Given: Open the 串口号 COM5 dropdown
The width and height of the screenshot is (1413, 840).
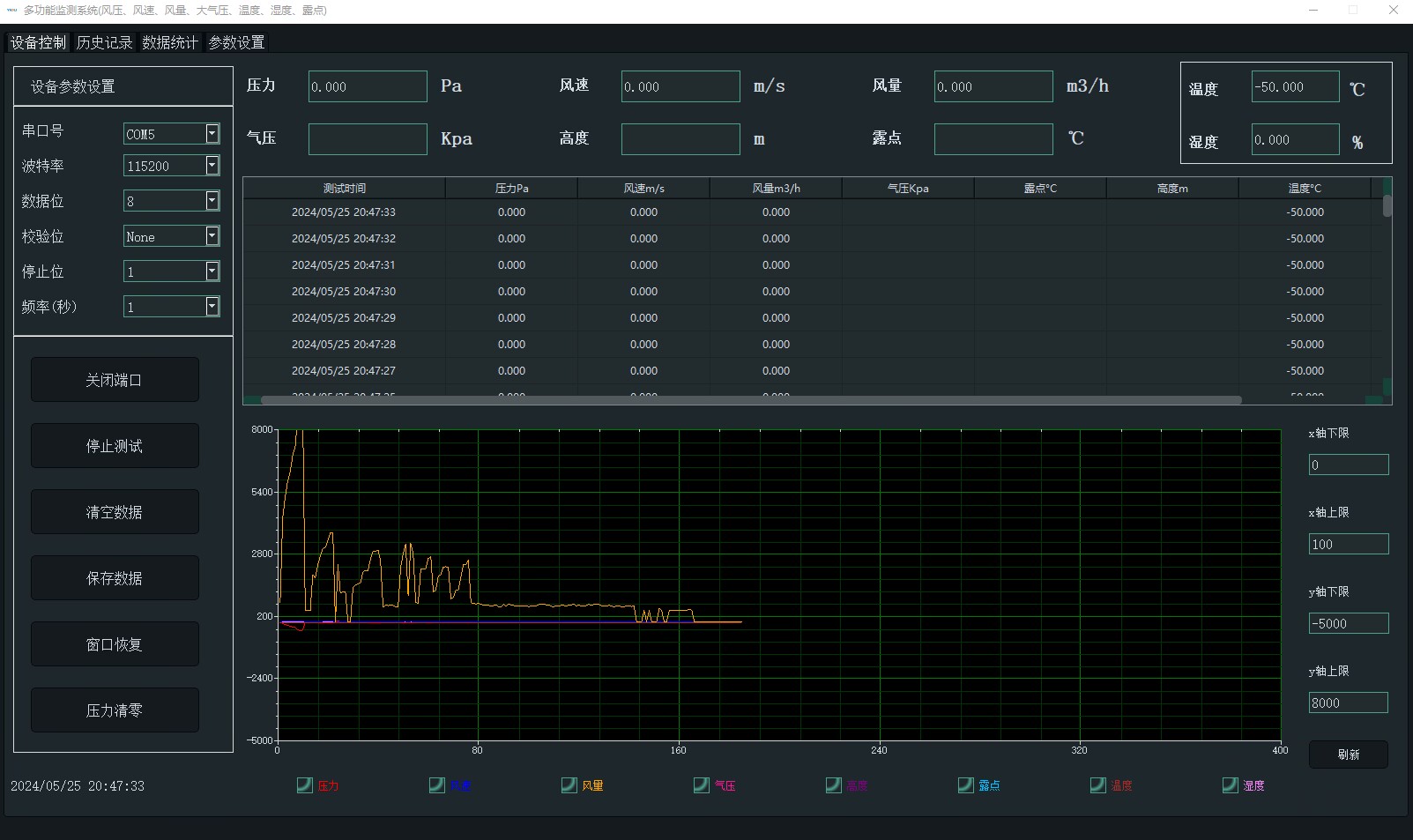Looking at the screenshot, I should pyautogui.click(x=212, y=133).
